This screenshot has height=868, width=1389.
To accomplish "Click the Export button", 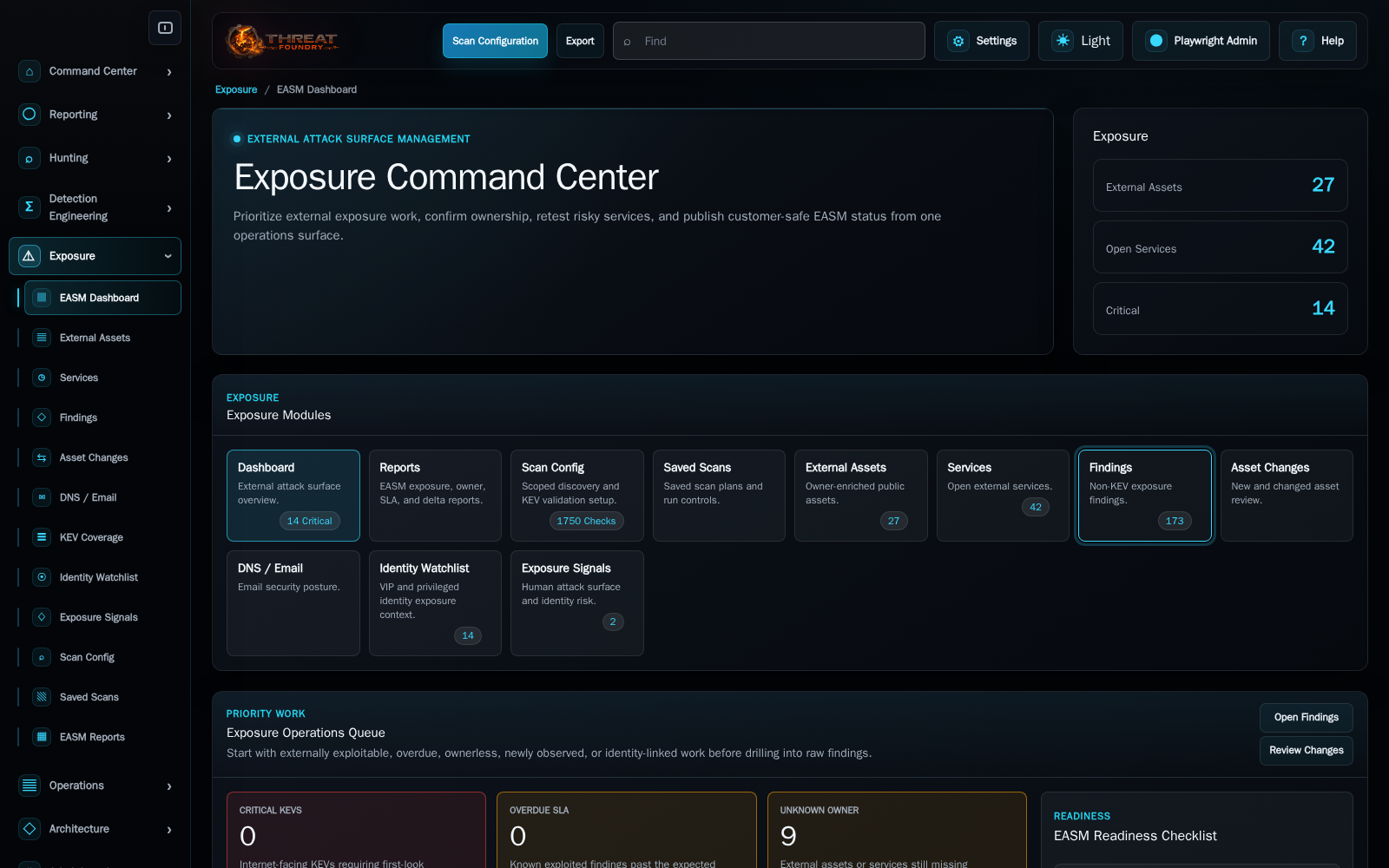I will 580,41.
